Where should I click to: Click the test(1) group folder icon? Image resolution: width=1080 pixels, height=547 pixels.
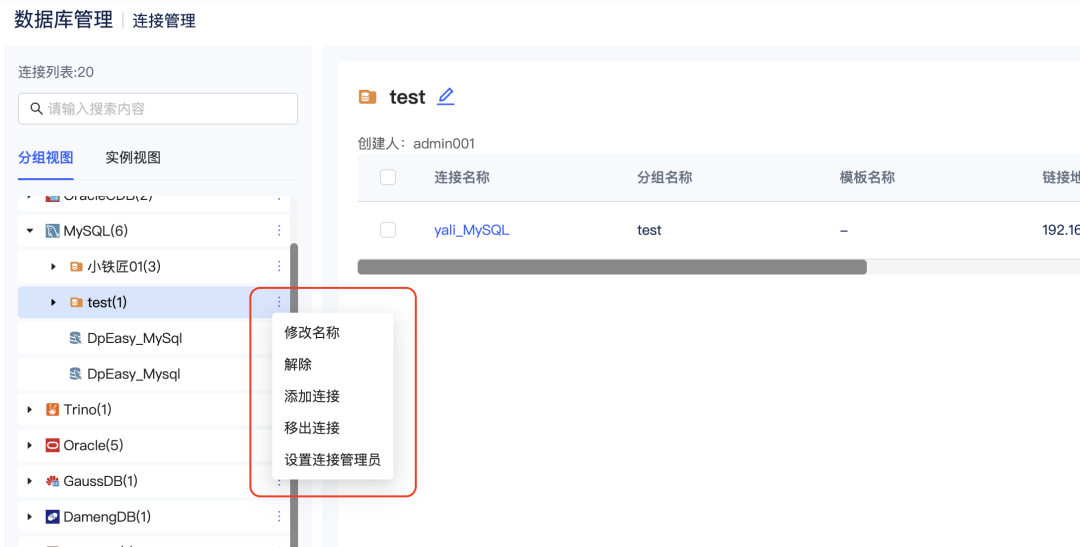pos(76,302)
